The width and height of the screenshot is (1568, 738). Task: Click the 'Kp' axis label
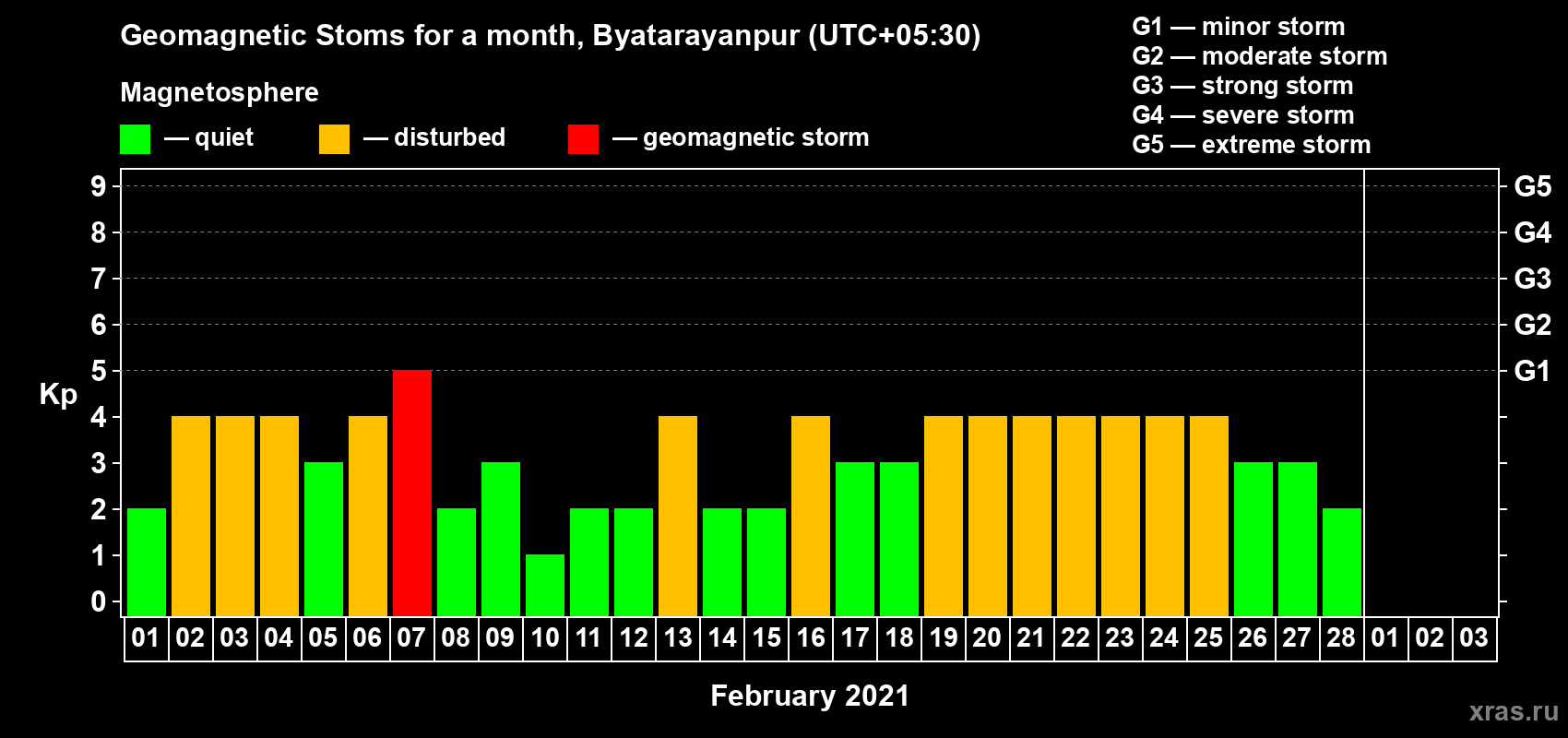pos(58,395)
